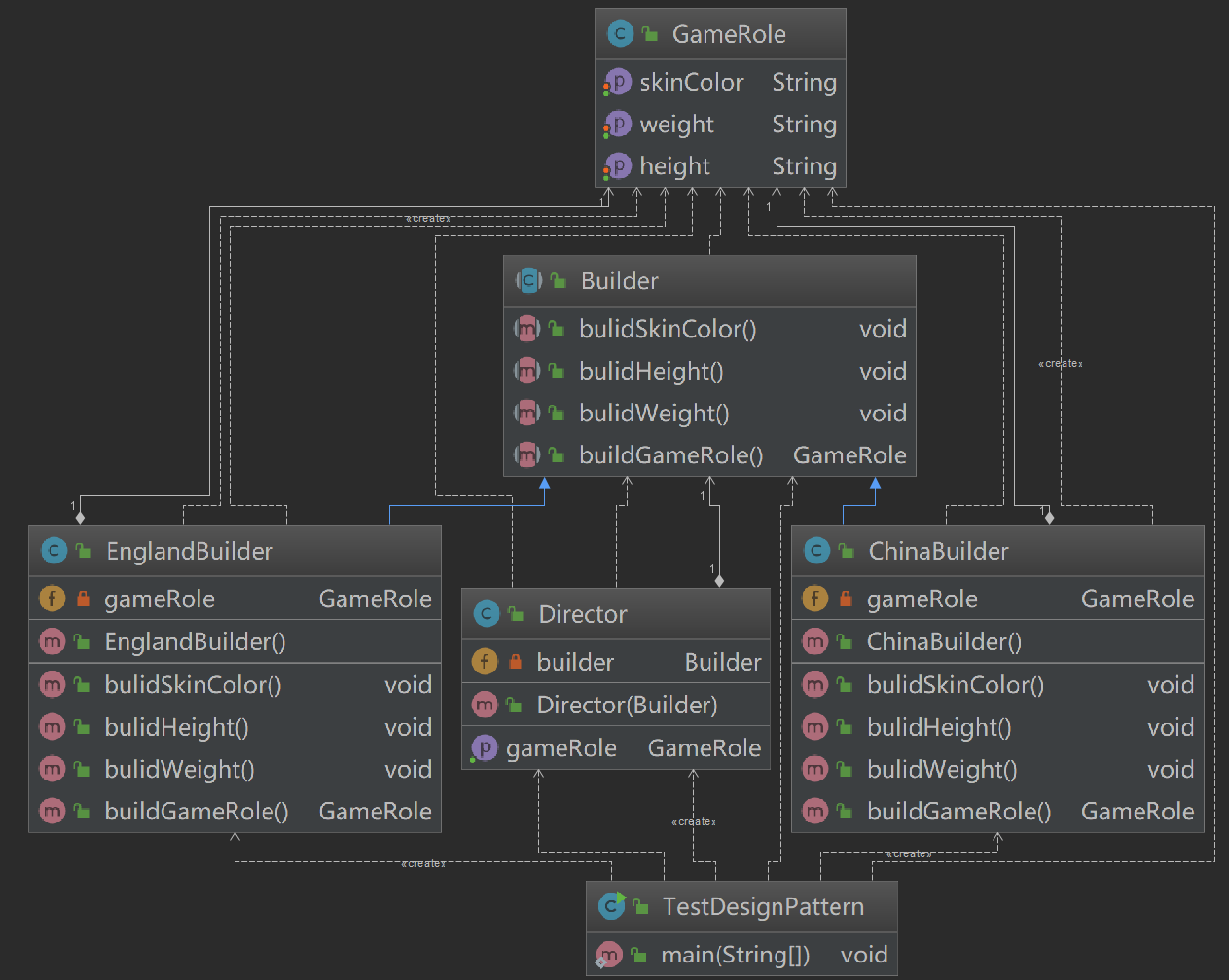Click field icon next to ChinaBuilder gameRole
The height and width of the screenshot is (980, 1229).
(x=814, y=599)
